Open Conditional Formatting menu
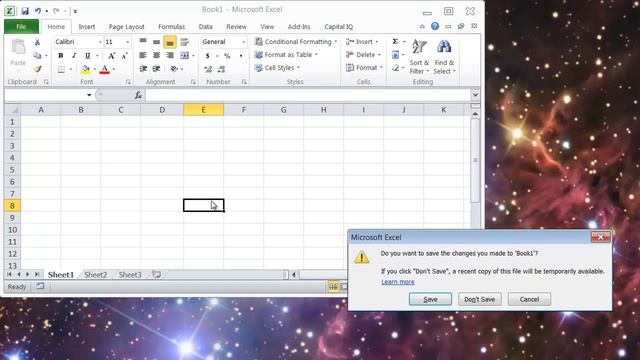640x360 pixels. click(x=296, y=42)
